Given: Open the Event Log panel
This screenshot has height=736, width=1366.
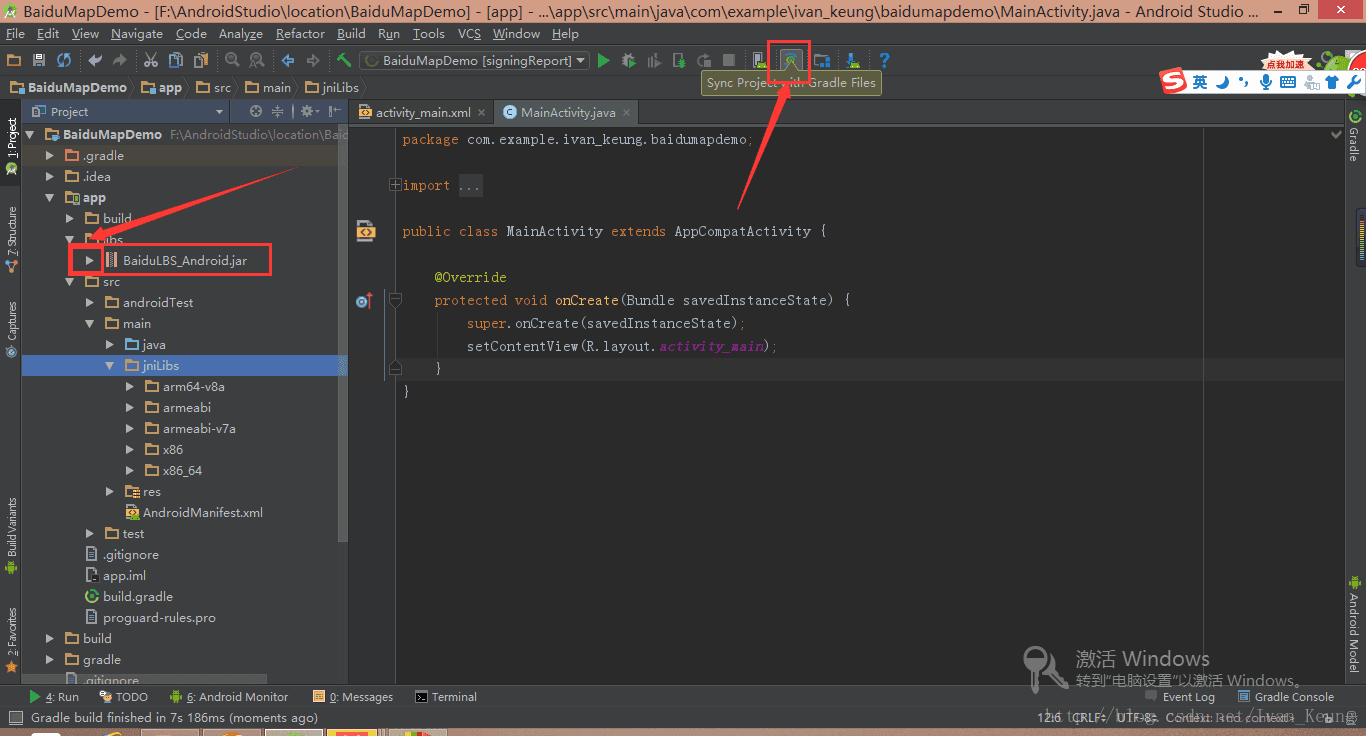Looking at the screenshot, I should (x=1180, y=697).
